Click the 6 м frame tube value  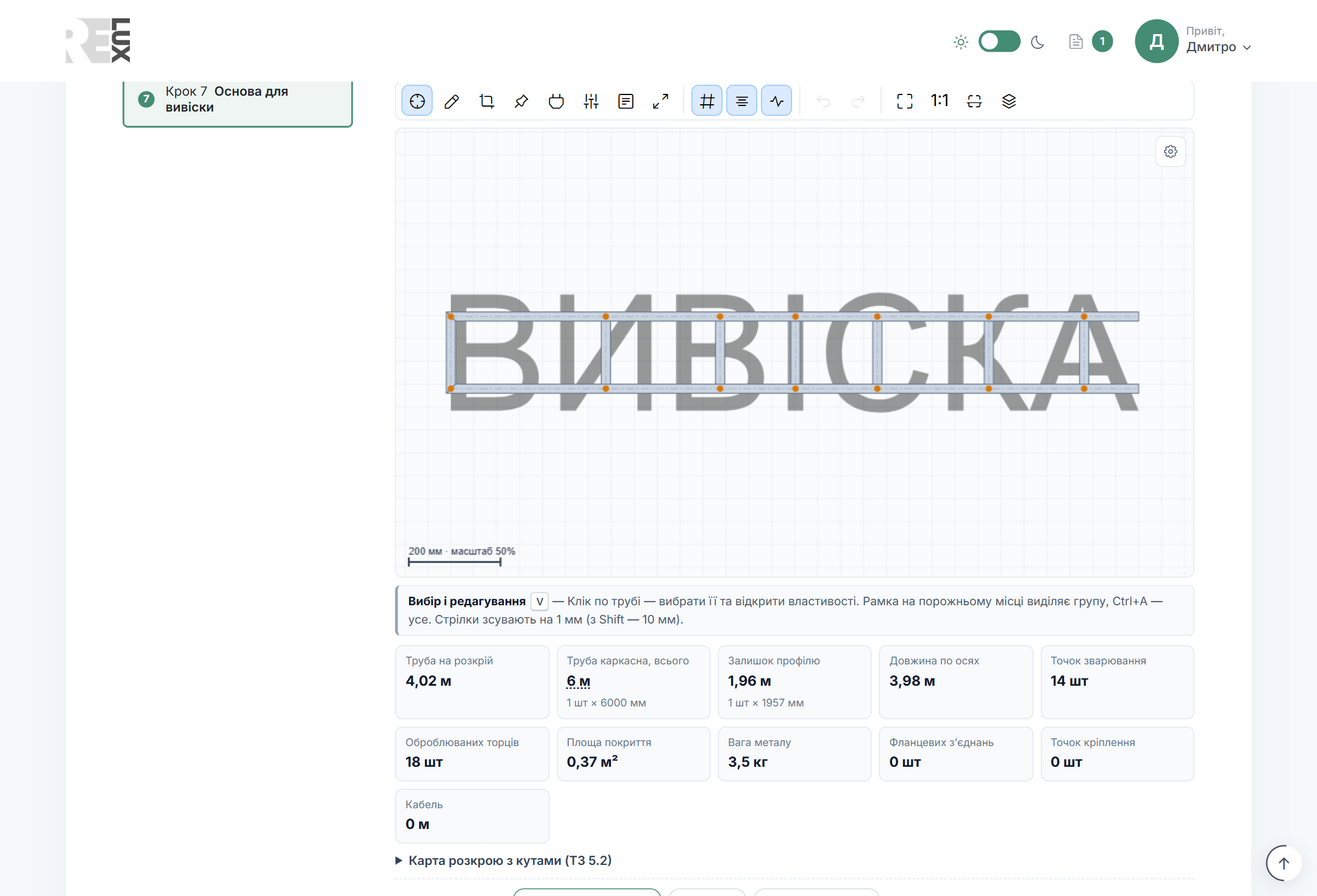[x=578, y=681]
